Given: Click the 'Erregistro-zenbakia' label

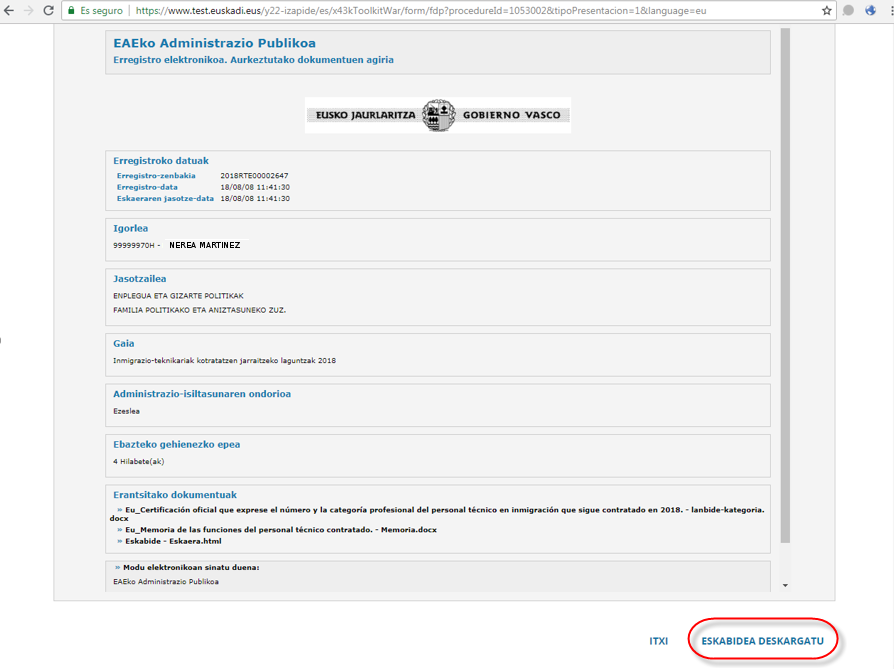Looking at the screenshot, I should coord(156,176).
